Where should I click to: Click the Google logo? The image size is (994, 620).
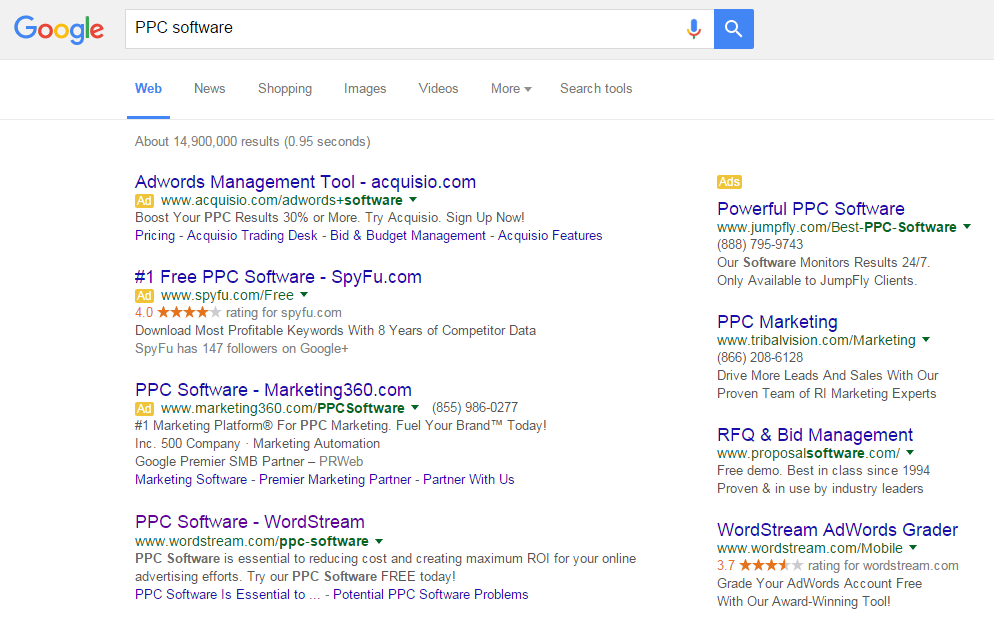(x=59, y=29)
